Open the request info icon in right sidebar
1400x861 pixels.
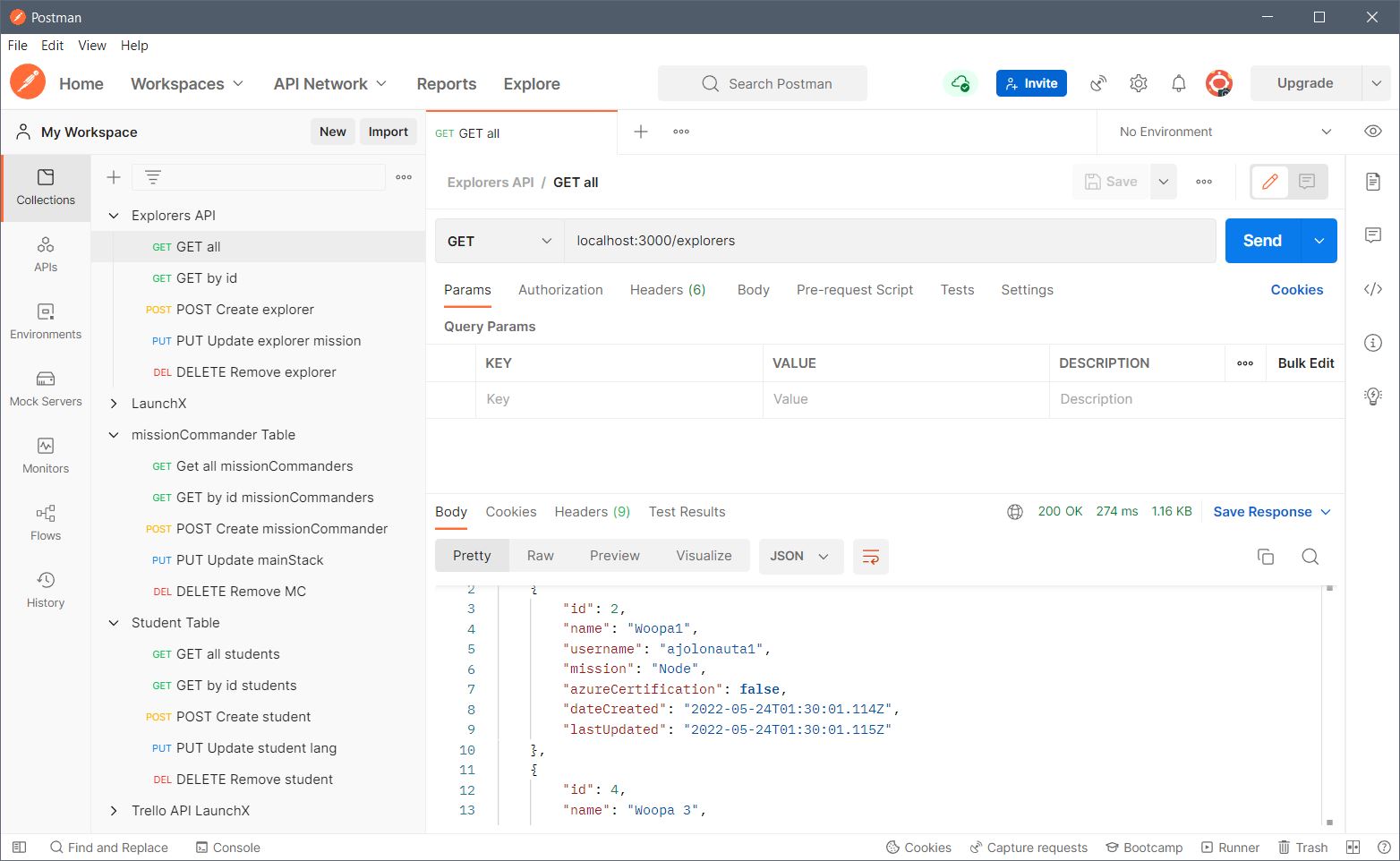tap(1373, 343)
